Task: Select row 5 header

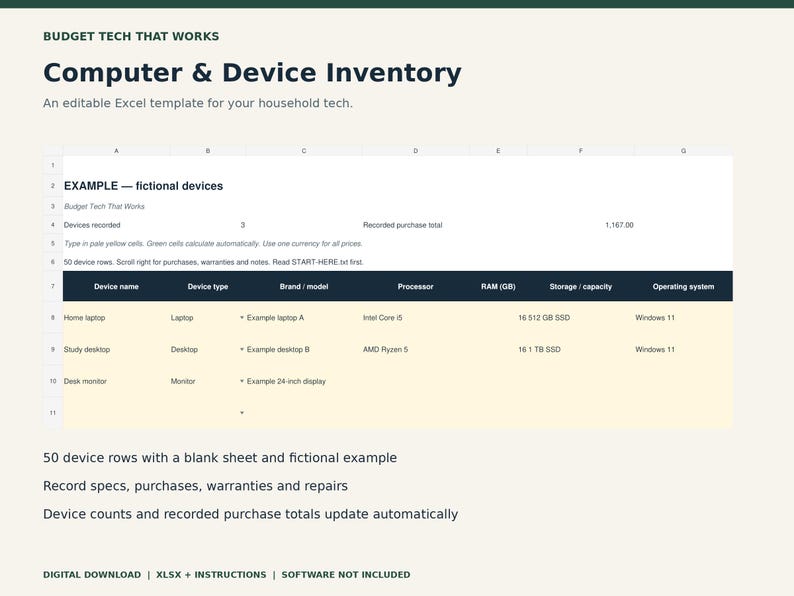Action: point(53,244)
